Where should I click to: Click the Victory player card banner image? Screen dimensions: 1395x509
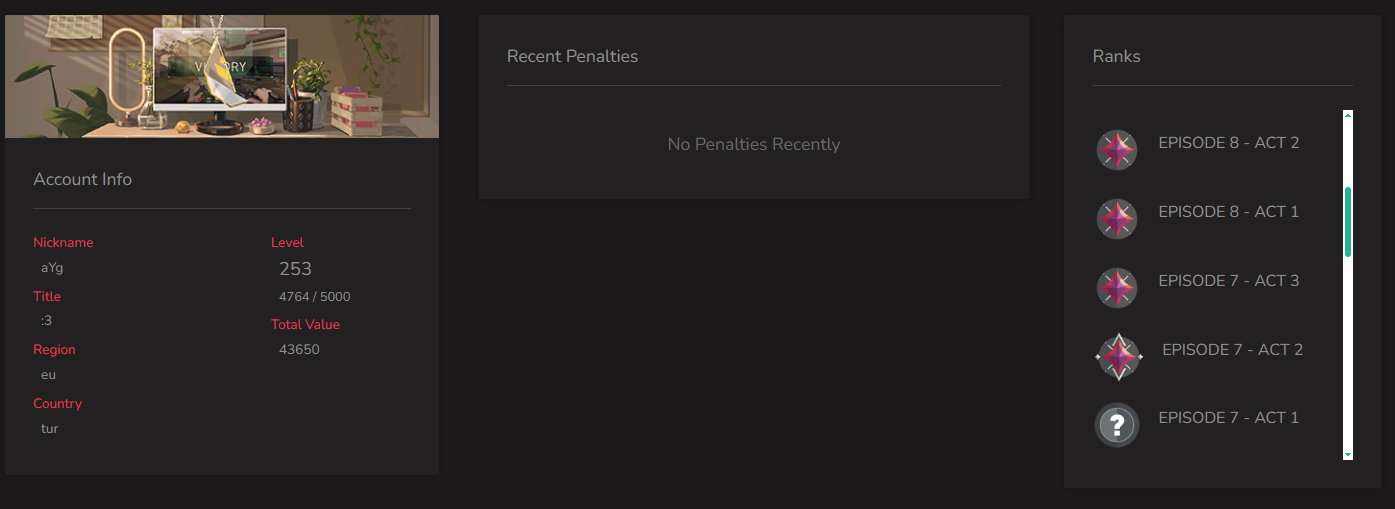click(x=221, y=77)
